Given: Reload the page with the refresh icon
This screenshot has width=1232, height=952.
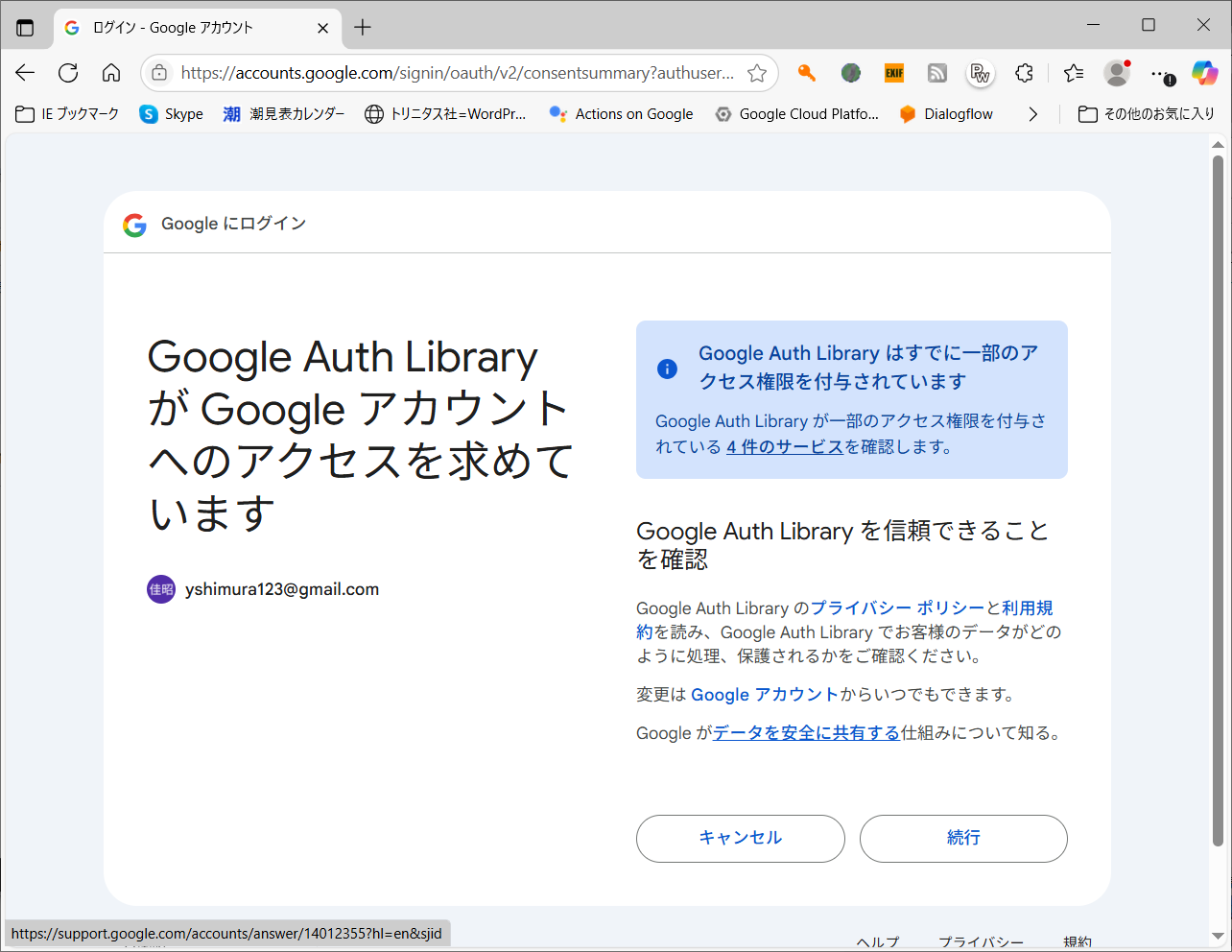Looking at the screenshot, I should point(68,73).
